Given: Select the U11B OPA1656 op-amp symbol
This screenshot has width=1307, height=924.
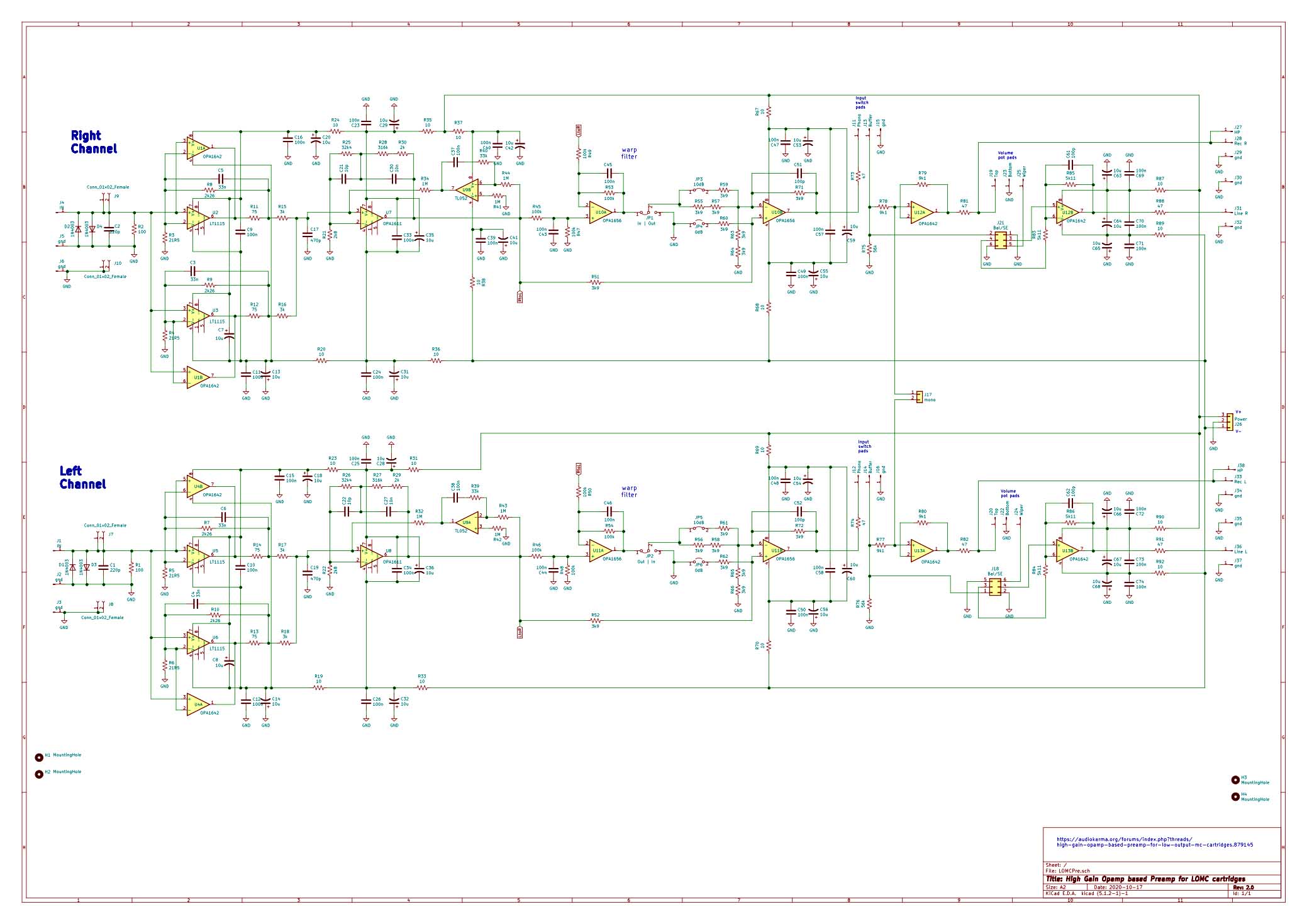Looking at the screenshot, I should tap(776, 550).
